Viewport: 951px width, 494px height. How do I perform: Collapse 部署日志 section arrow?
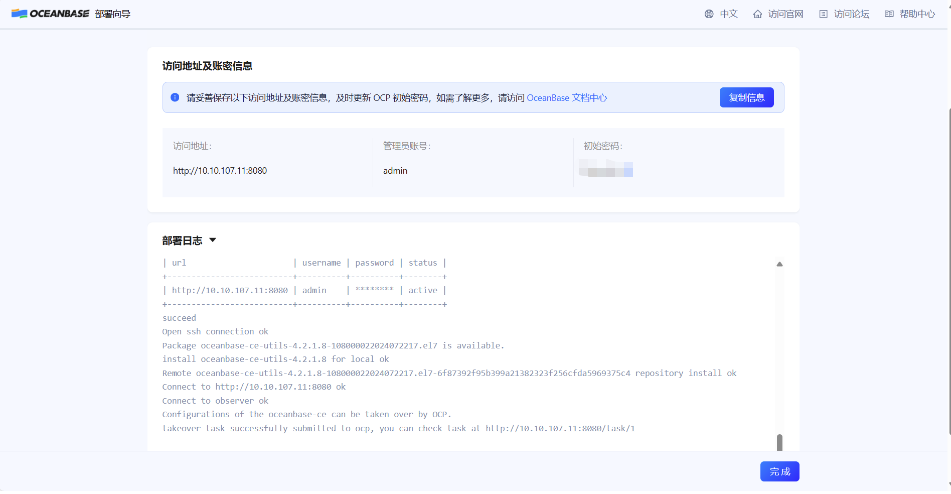click(x=213, y=240)
